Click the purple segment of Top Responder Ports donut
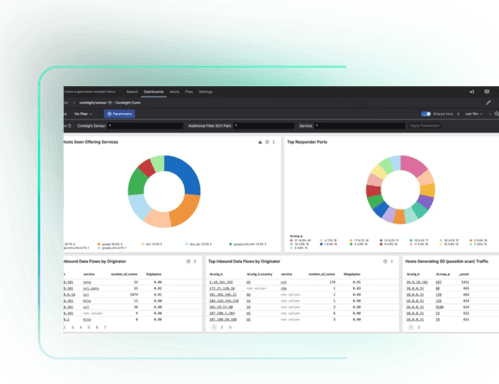The width and height of the screenshot is (499, 384). [425, 201]
